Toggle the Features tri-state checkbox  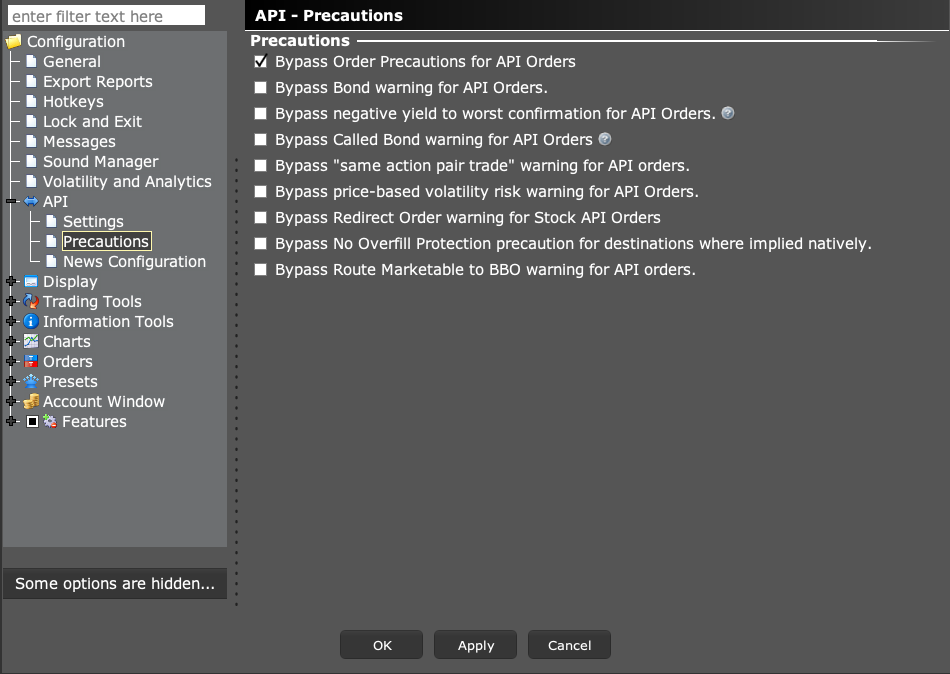pyautogui.click(x=33, y=421)
